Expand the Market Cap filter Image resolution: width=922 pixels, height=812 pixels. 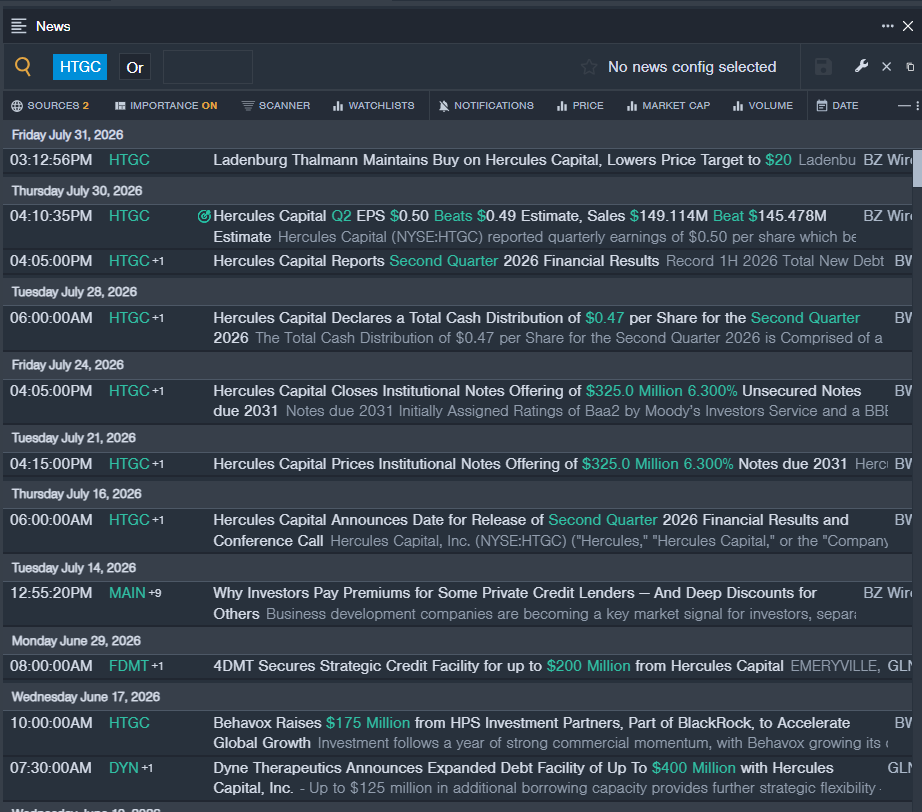click(x=669, y=106)
